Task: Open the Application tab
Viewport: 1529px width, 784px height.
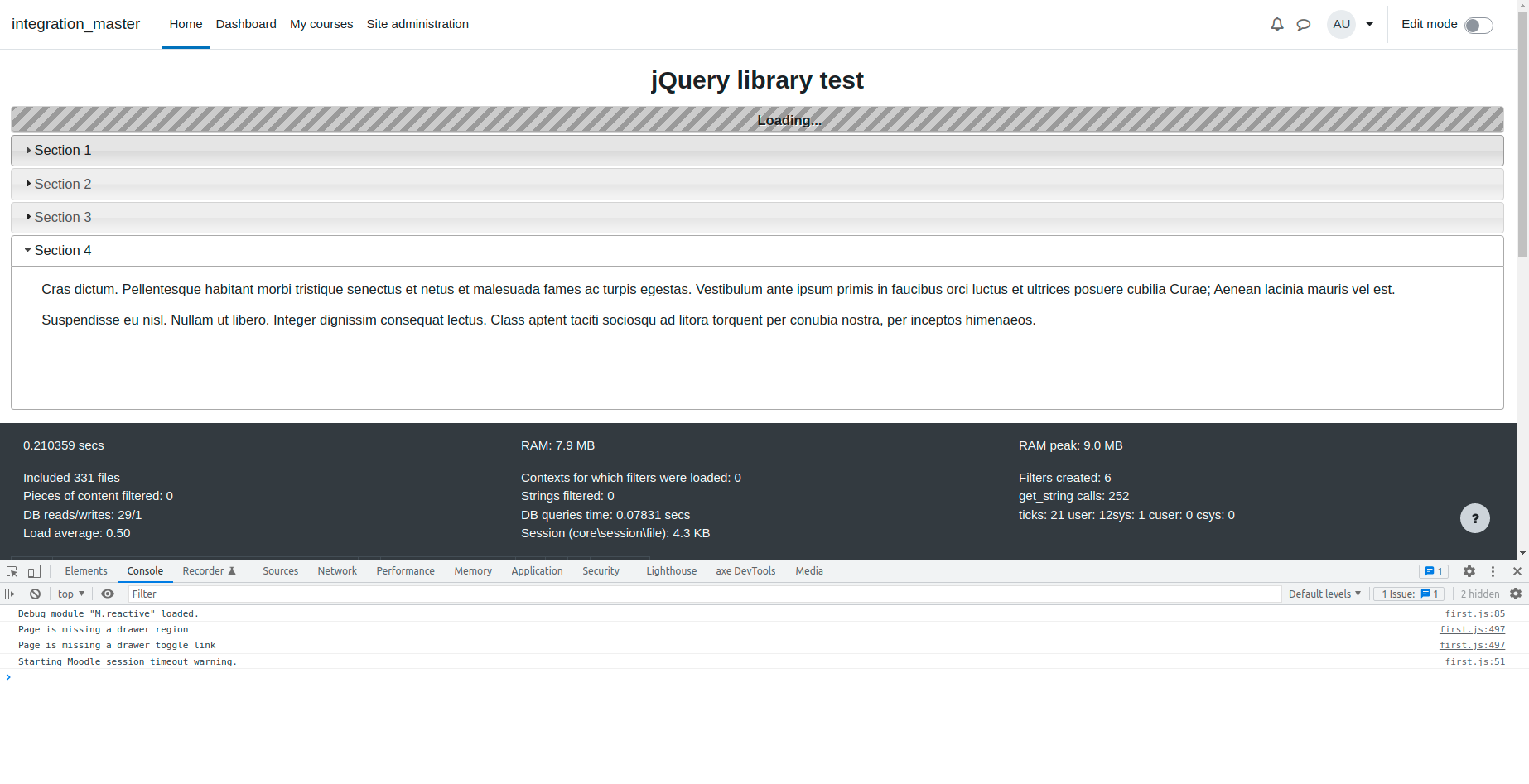Action: 537,571
